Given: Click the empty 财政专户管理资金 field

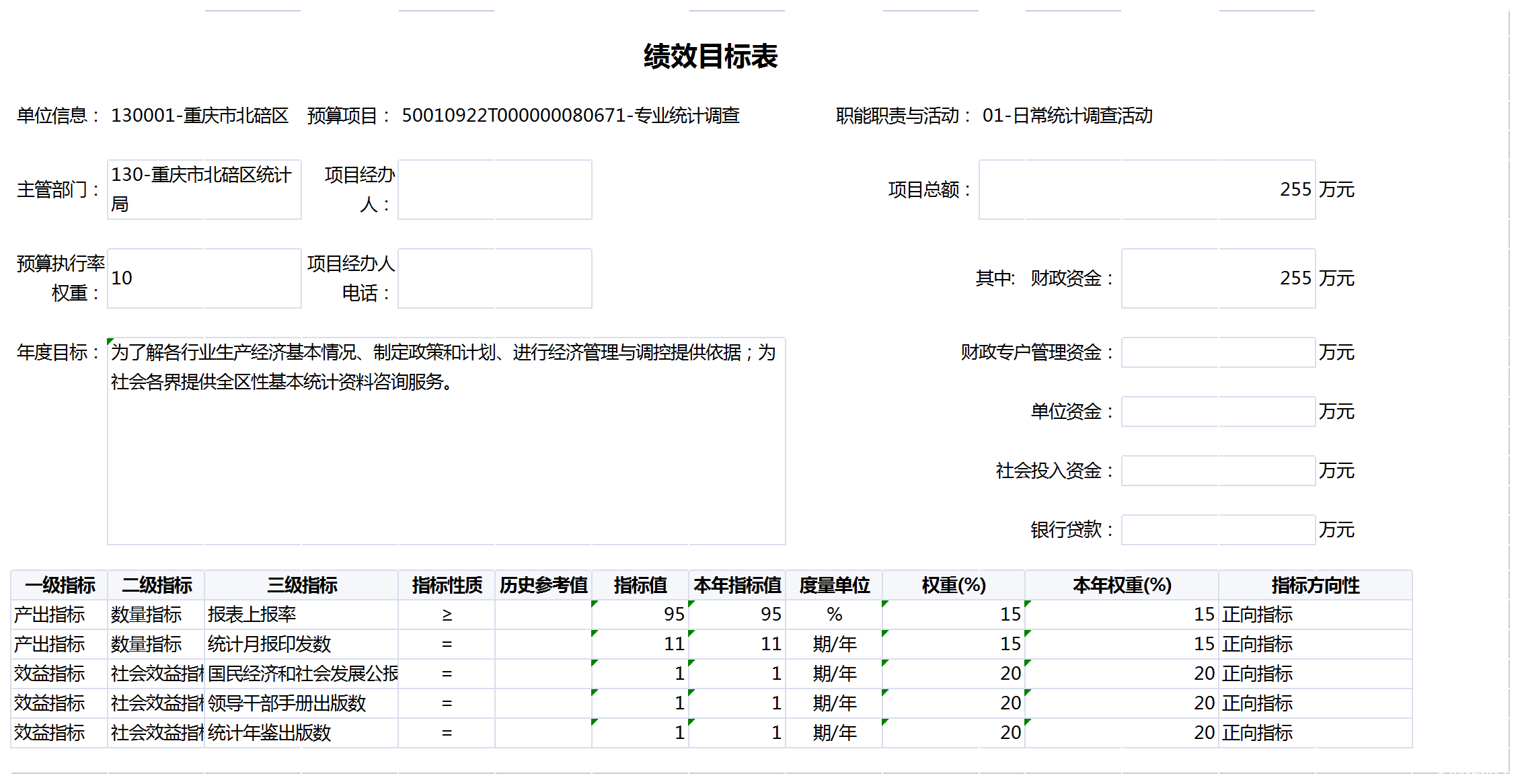Looking at the screenshot, I should pyautogui.click(x=1219, y=352).
